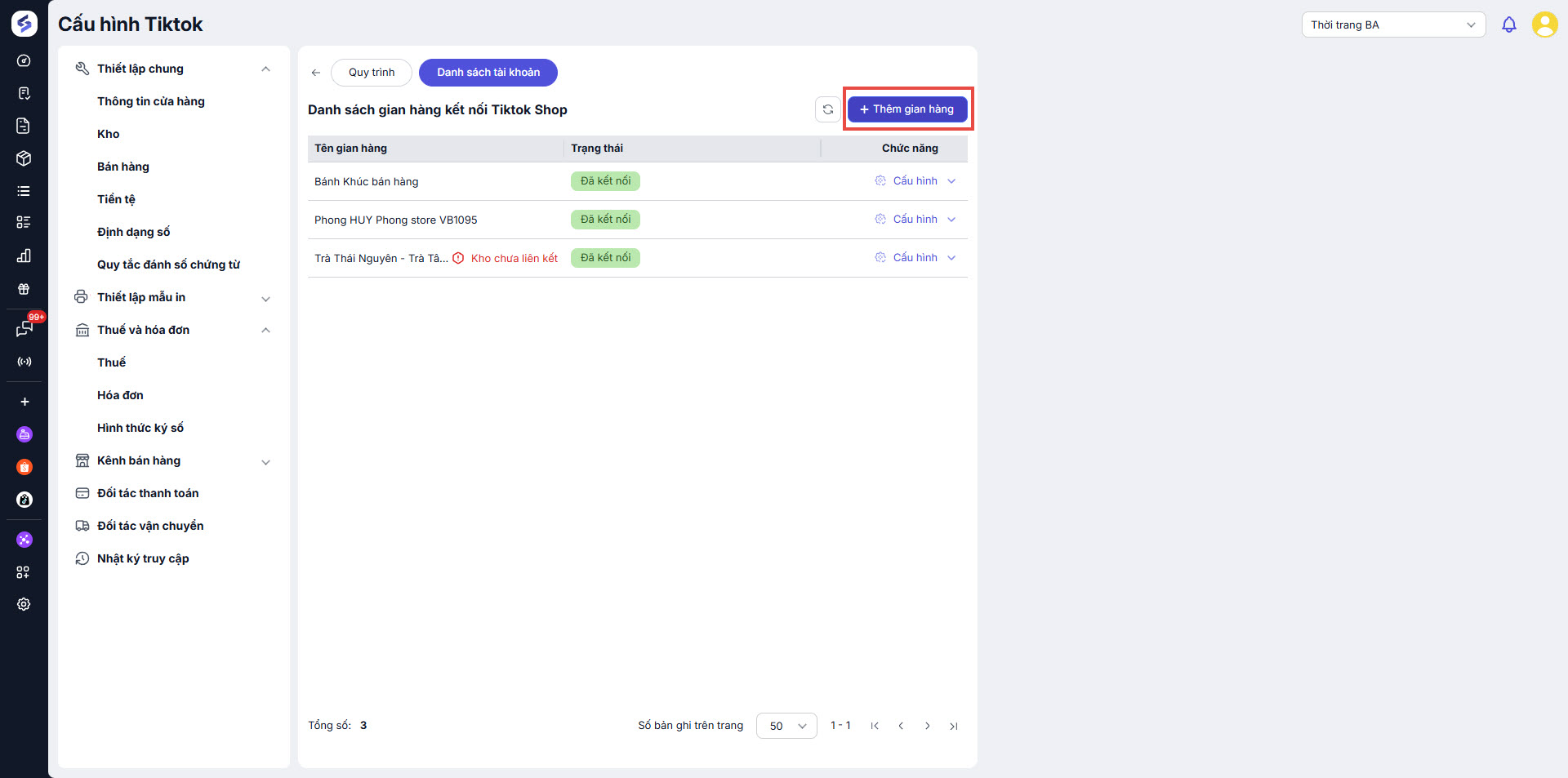
Task: Open chat messages with 99+ badge
Action: pos(24,329)
